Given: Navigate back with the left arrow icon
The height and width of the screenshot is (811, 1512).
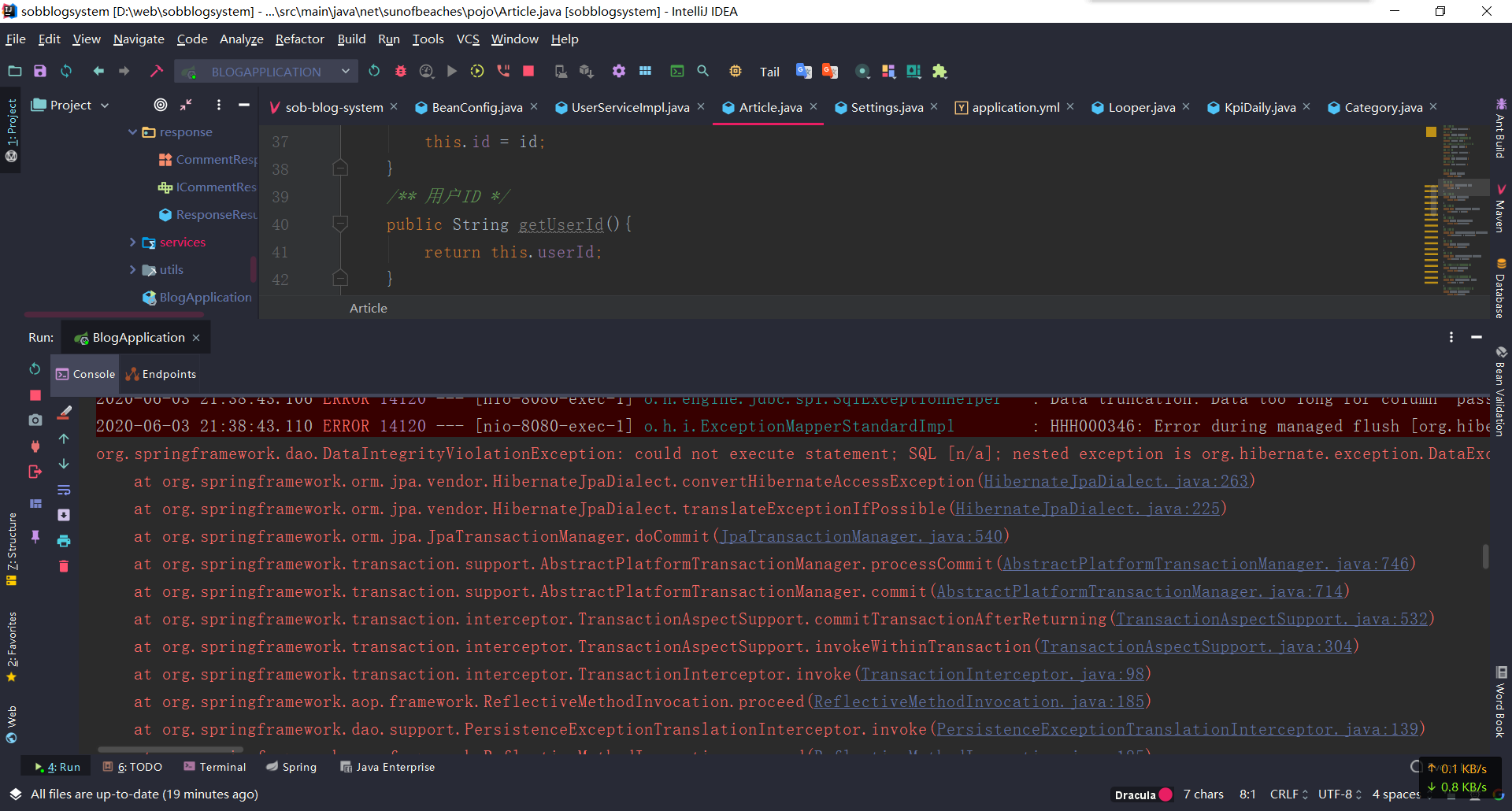Looking at the screenshot, I should (x=98, y=71).
